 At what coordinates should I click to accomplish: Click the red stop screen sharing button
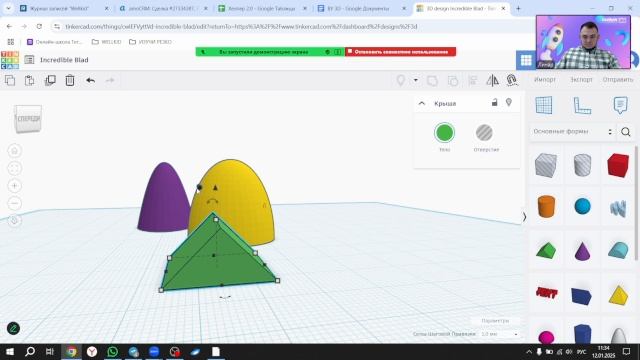400,52
